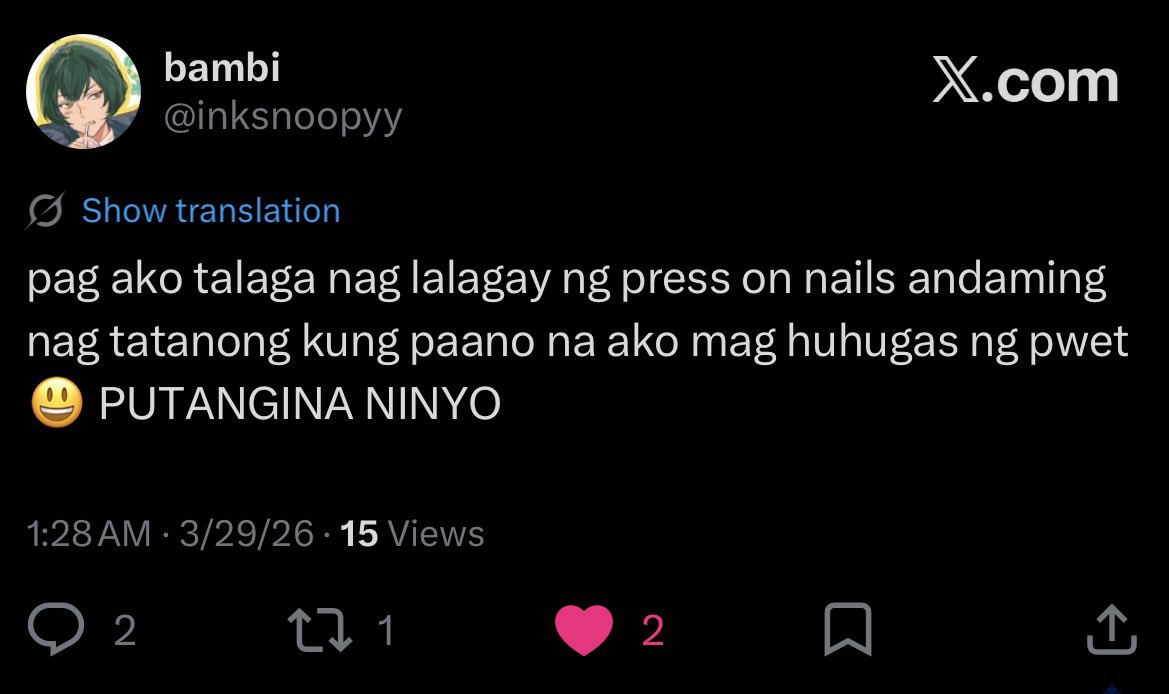View the 15 Views analytics

tap(412, 534)
